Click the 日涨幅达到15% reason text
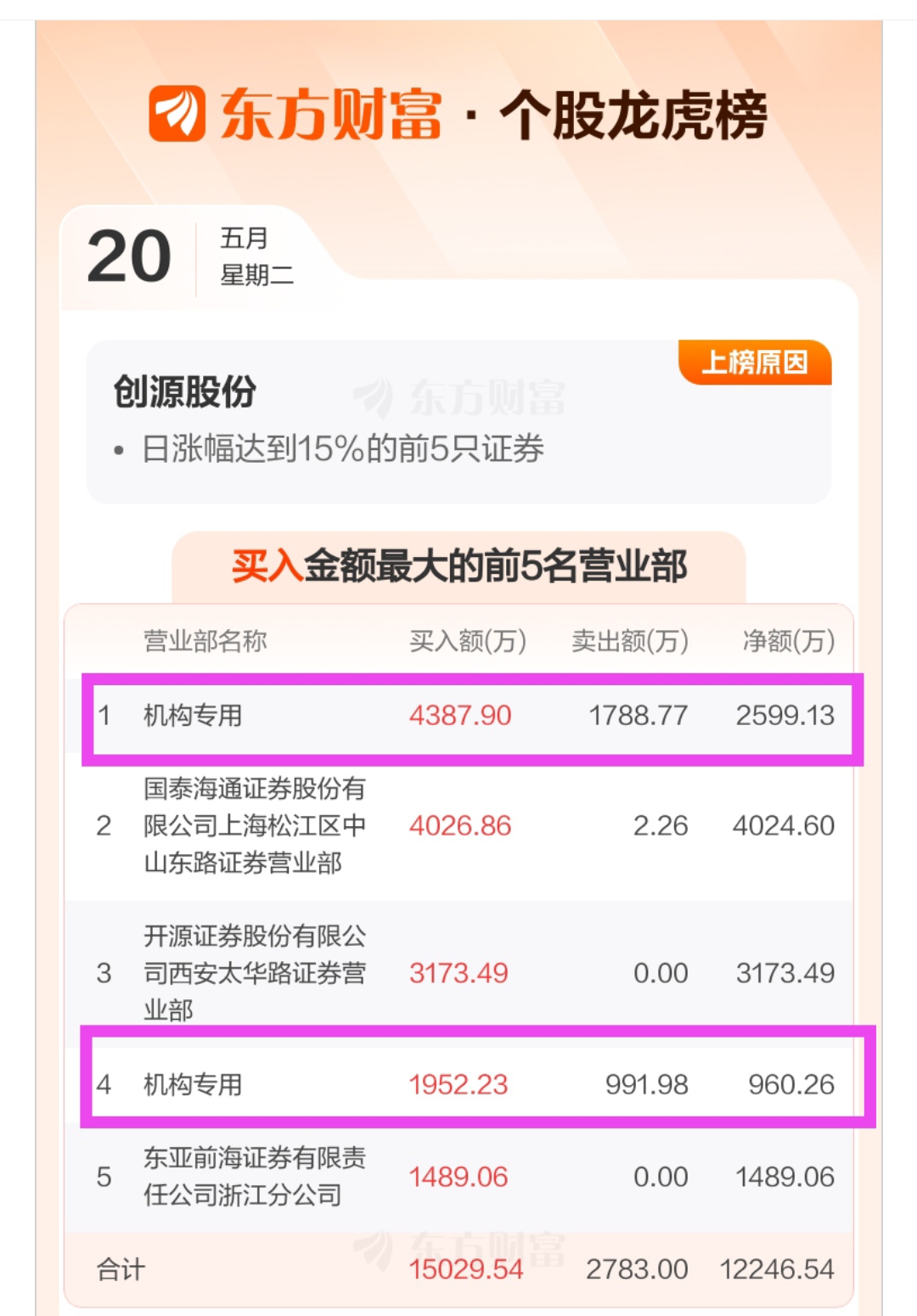 [342, 448]
